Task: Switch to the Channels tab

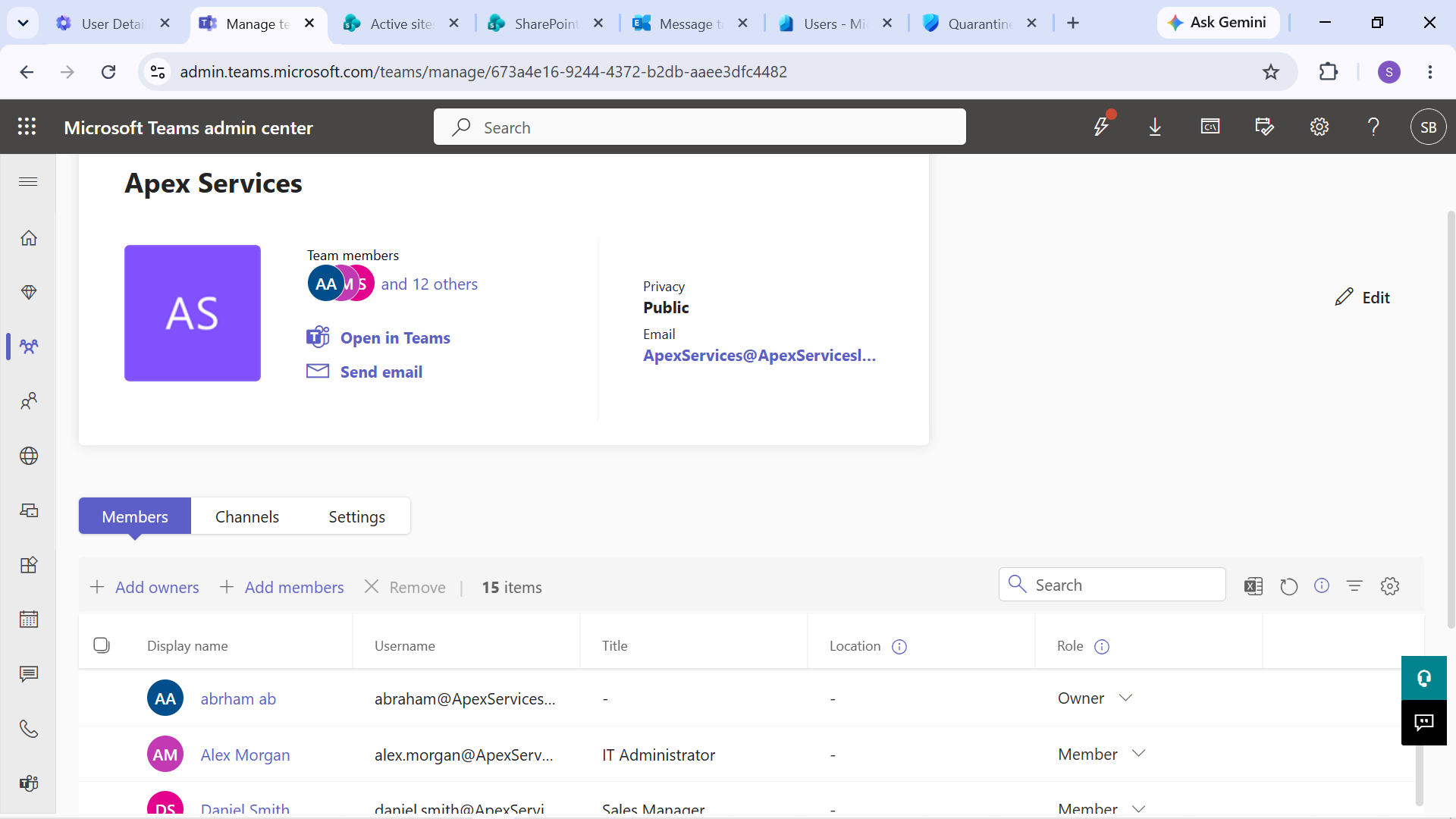Action: click(247, 516)
